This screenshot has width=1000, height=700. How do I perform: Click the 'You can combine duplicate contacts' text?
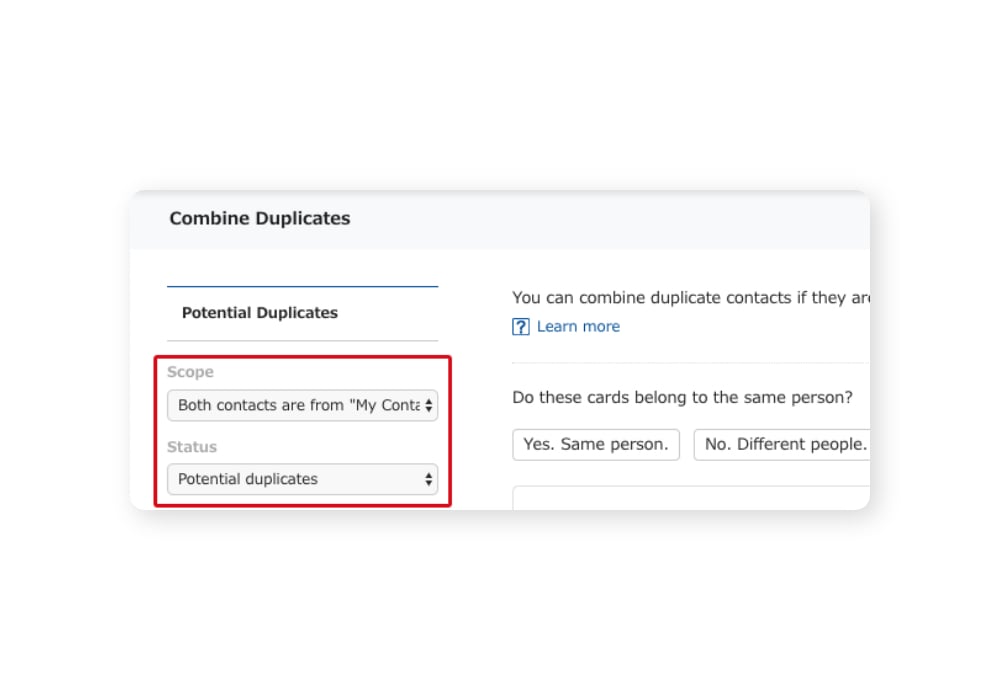pos(691,298)
